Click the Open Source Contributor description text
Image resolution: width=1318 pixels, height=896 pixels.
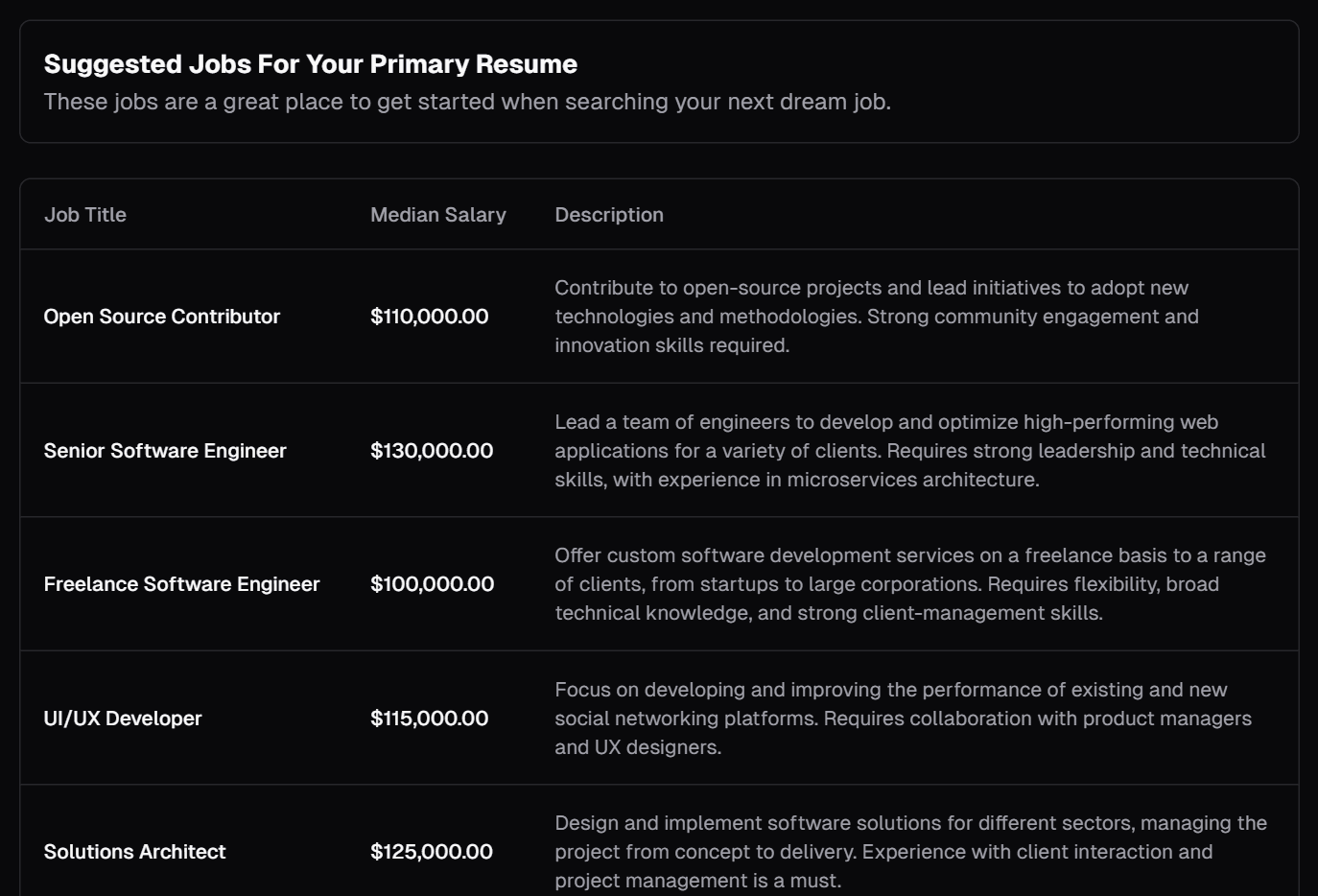(x=876, y=317)
